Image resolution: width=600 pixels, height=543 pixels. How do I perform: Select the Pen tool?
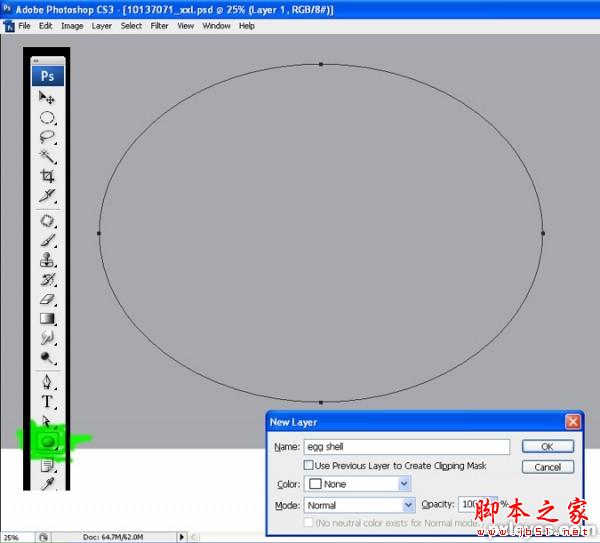click(47, 382)
